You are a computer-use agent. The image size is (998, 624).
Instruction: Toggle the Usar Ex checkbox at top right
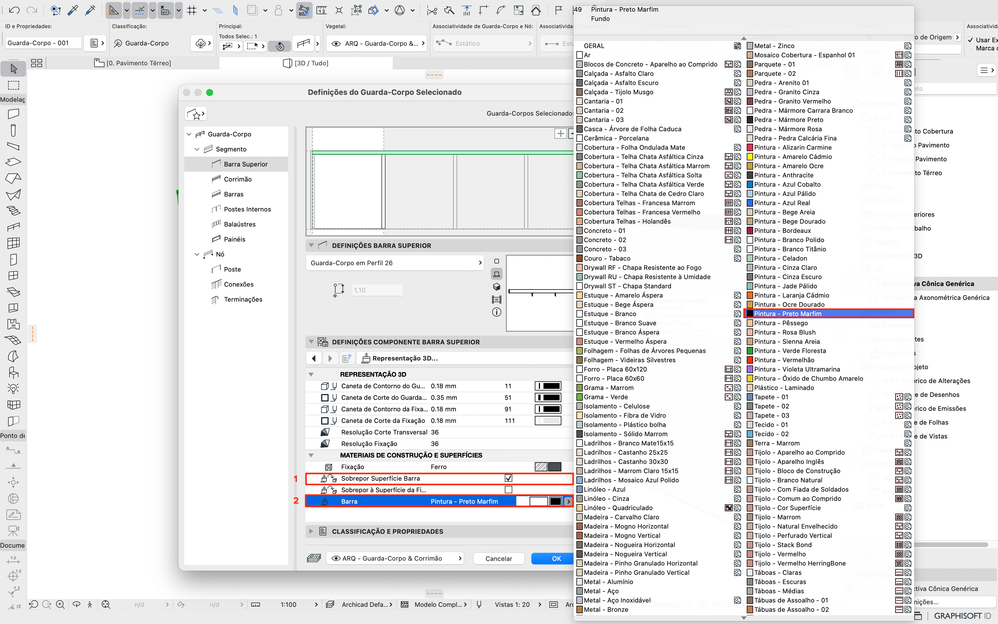pos(970,39)
